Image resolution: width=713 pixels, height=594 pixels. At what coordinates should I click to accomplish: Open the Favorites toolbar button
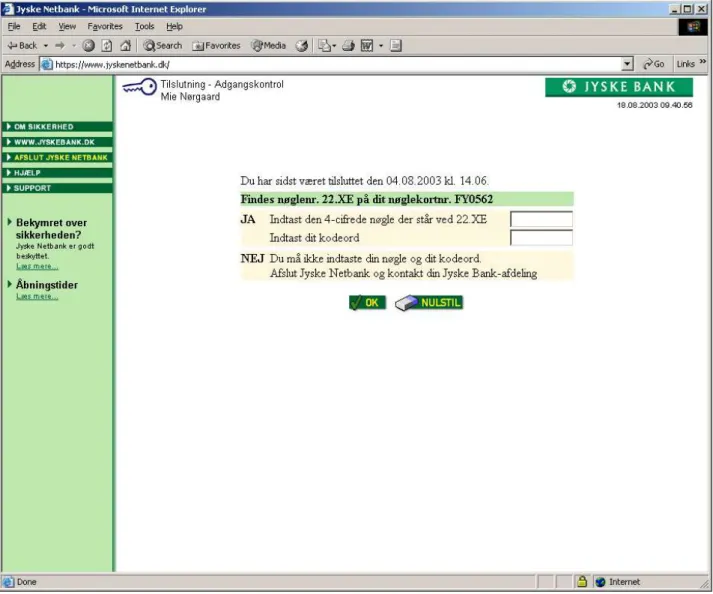216,45
